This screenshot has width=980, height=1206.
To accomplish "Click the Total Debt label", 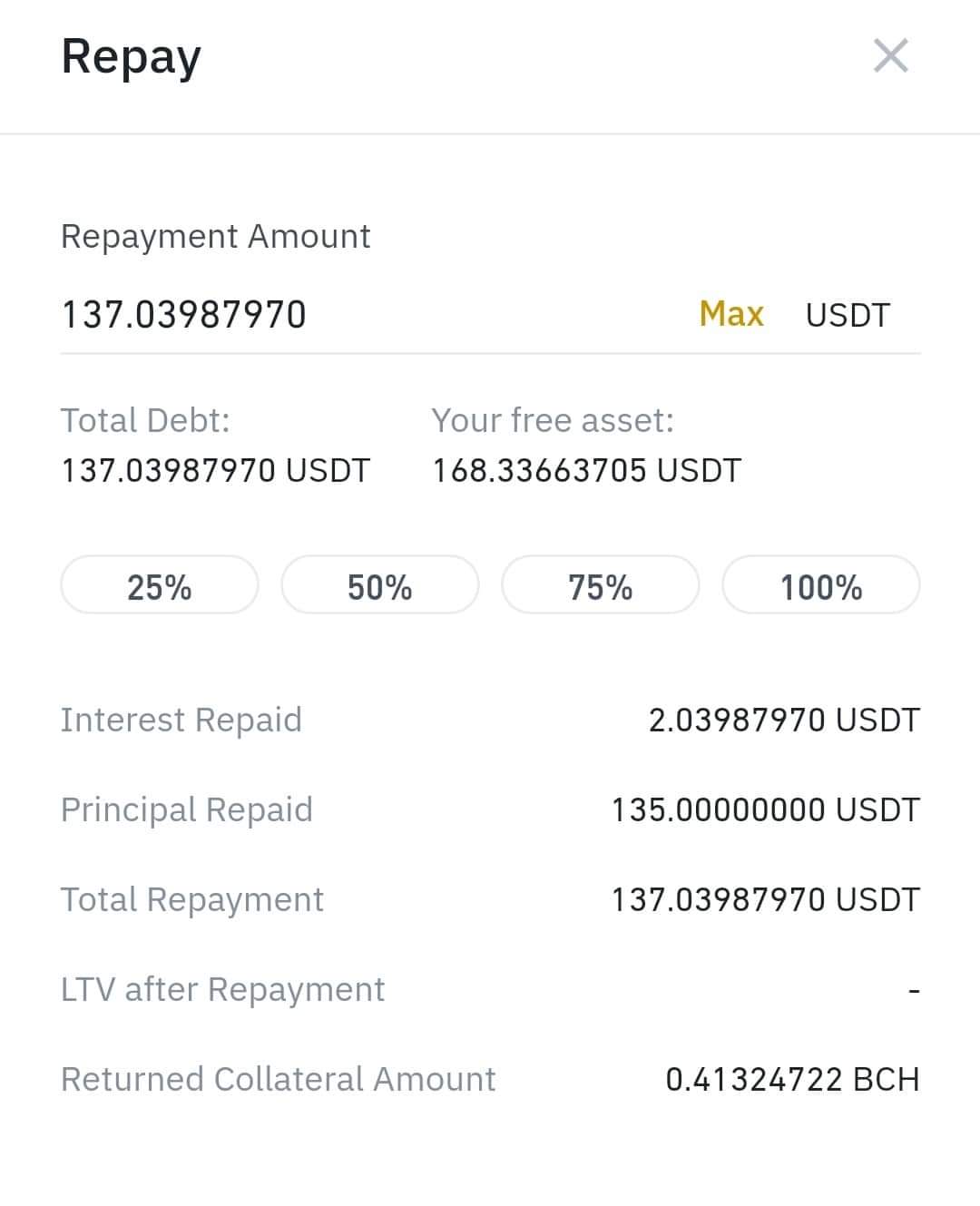I will point(145,420).
